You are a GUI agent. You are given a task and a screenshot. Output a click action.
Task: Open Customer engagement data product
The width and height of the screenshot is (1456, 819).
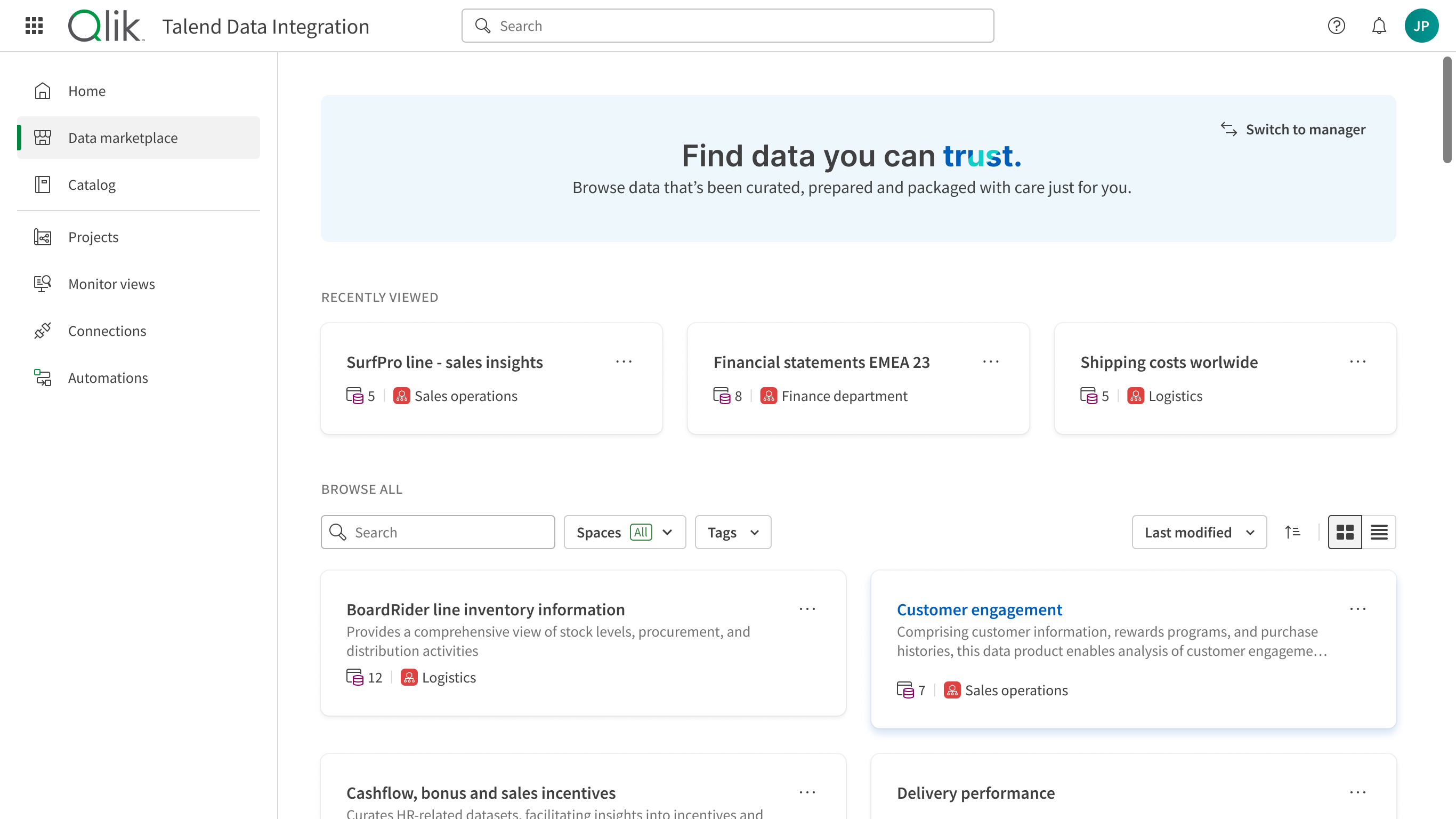[979, 609]
